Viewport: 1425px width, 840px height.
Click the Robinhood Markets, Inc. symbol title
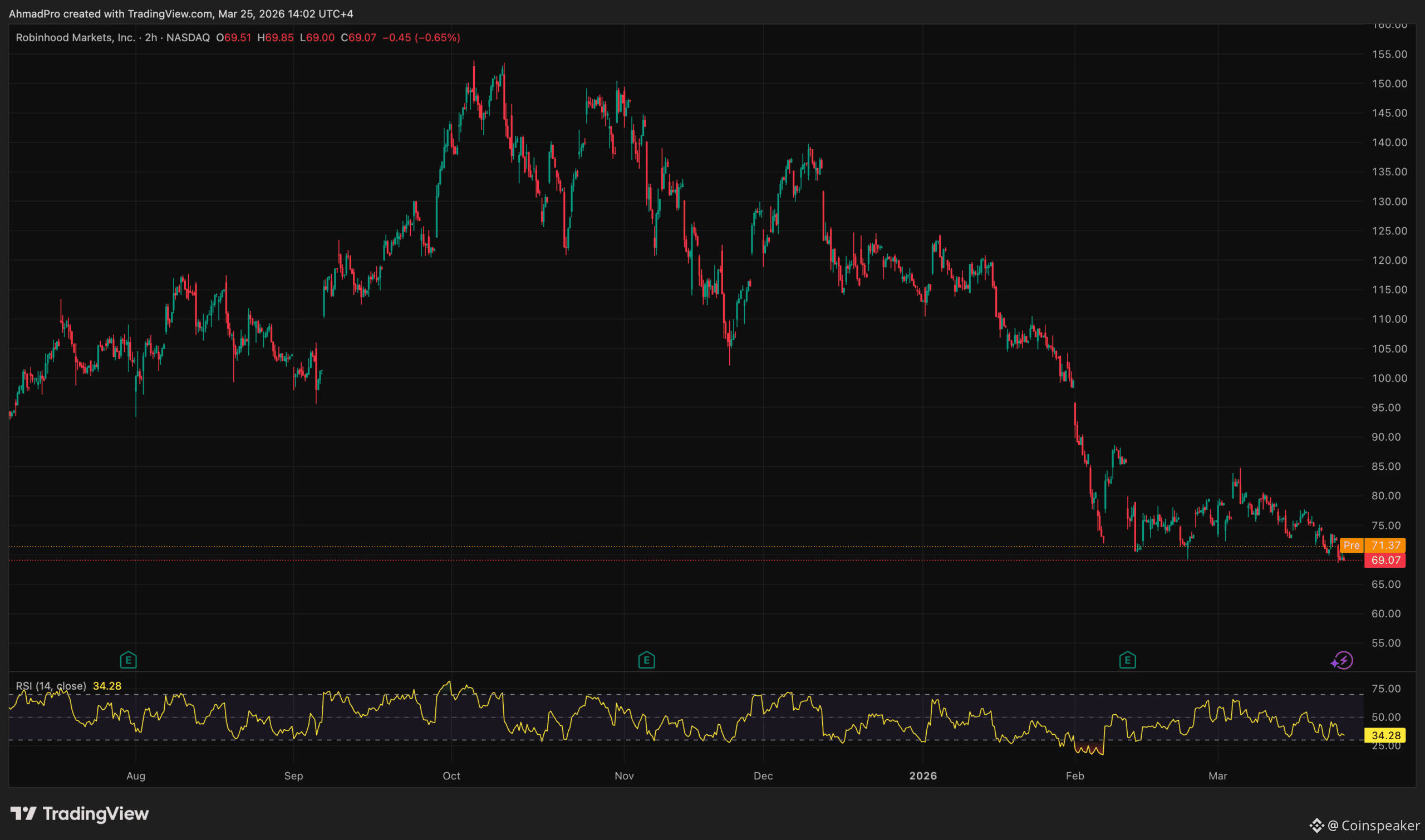(75, 37)
